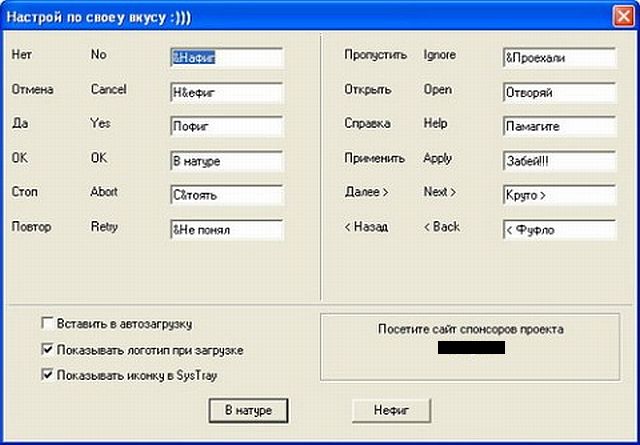Uncheck 'Показывать логотип при загрузке'
This screenshot has width=640, height=445.
pyautogui.click(x=47, y=350)
